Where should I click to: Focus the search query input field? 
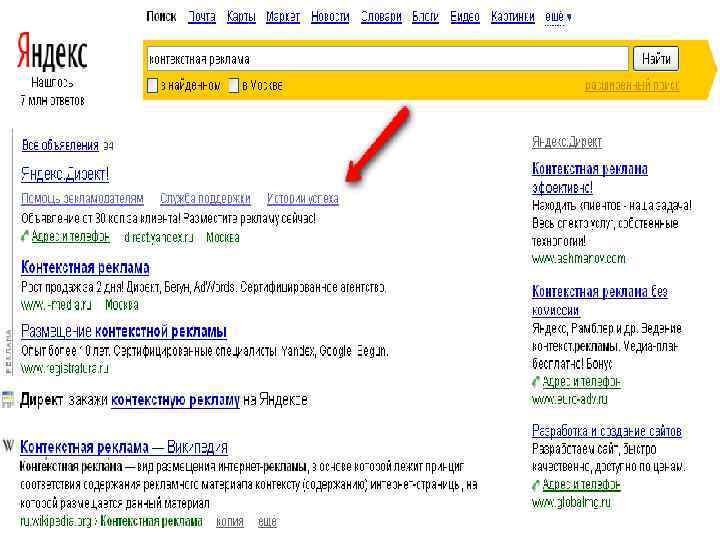coord(387,59)
